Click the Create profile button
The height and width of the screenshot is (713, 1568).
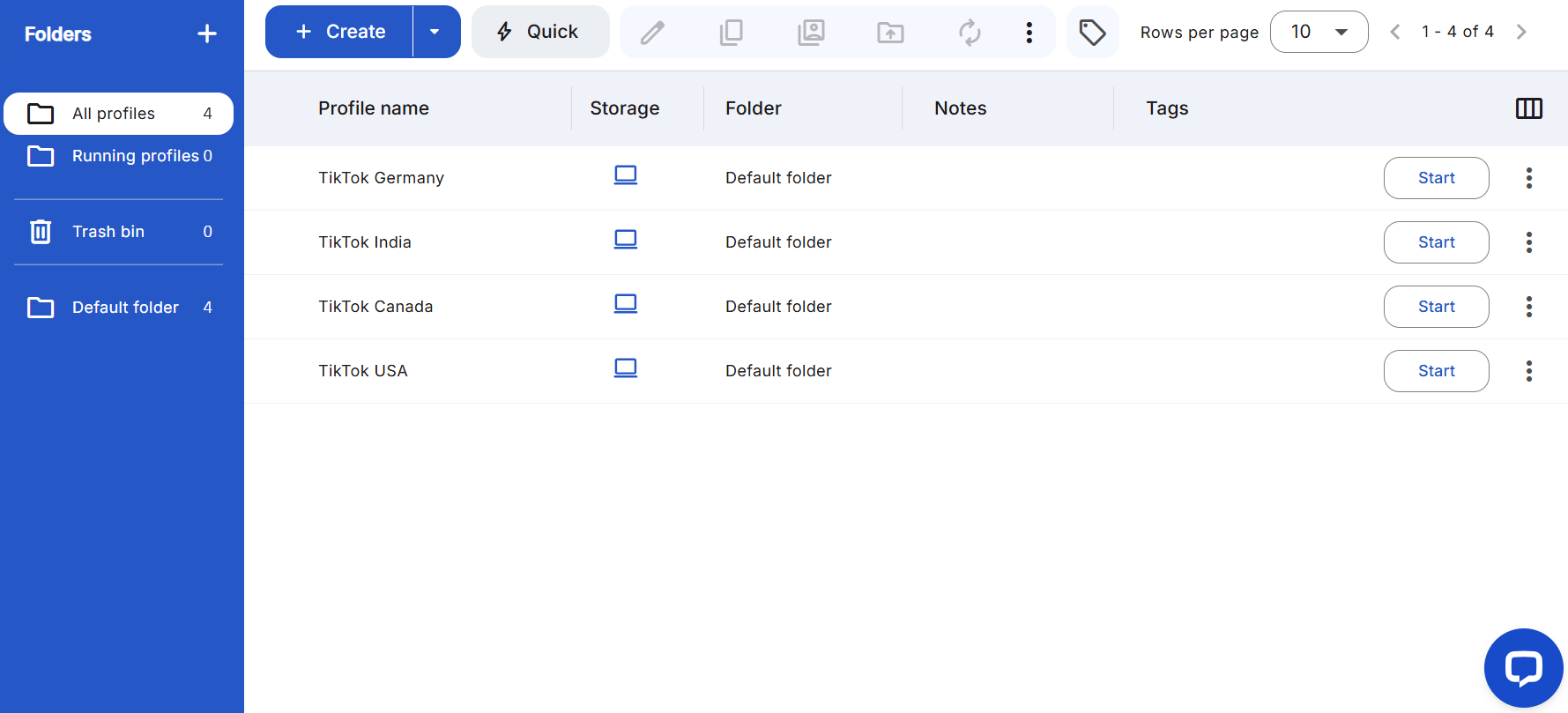(339, 32)
